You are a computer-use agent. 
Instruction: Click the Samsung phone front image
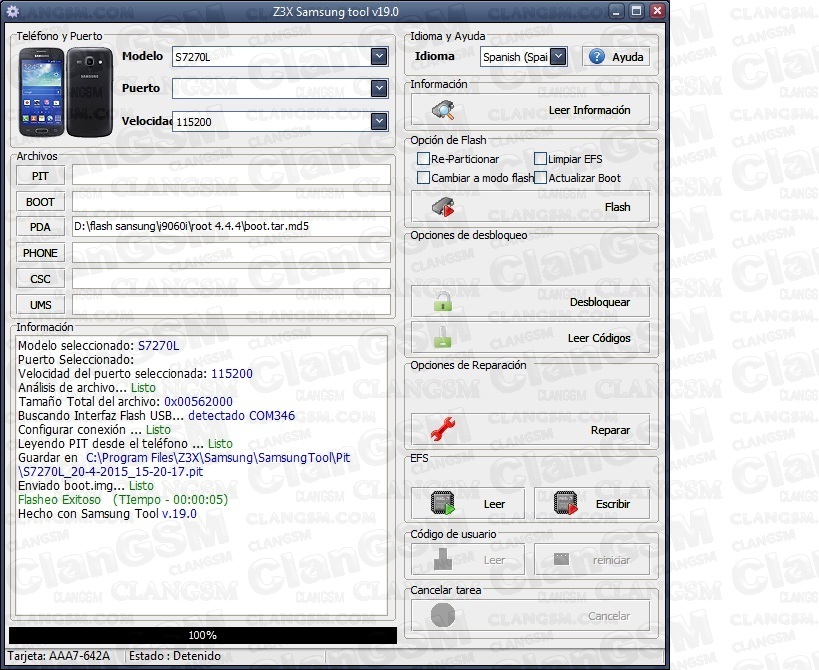[41, 92]
